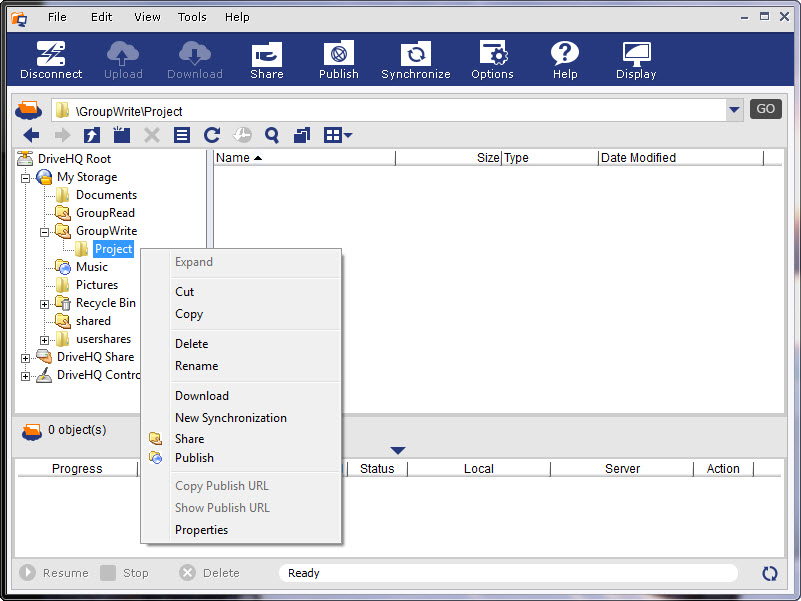801x601 pixels.
Task: Collapse the GroupWrite tree node
Action: pyautogui.click(x=45, y=231)
